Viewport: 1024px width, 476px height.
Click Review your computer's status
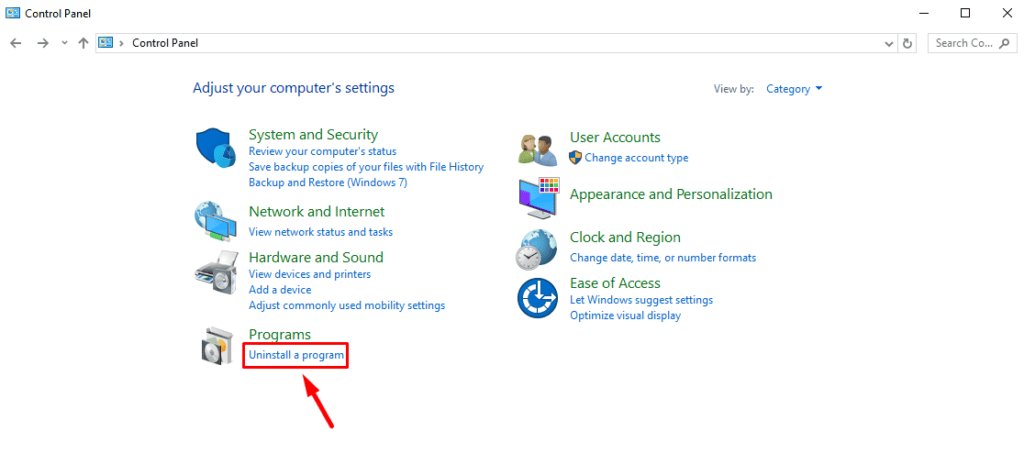coord(323,151)
